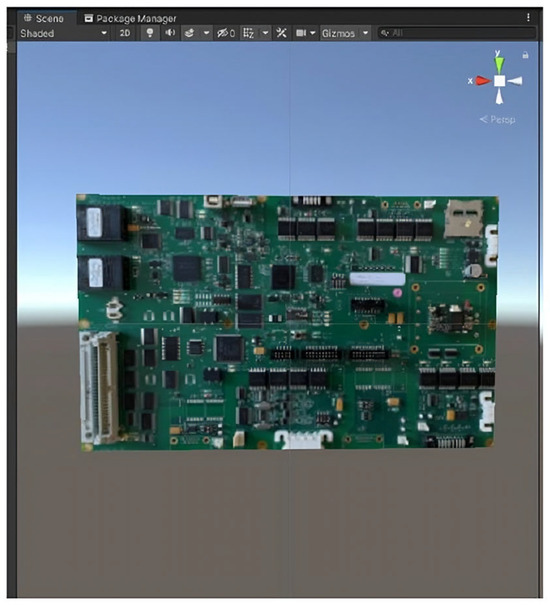
Task: Open the Package Manager tab
Action: [x=130, y=18]
